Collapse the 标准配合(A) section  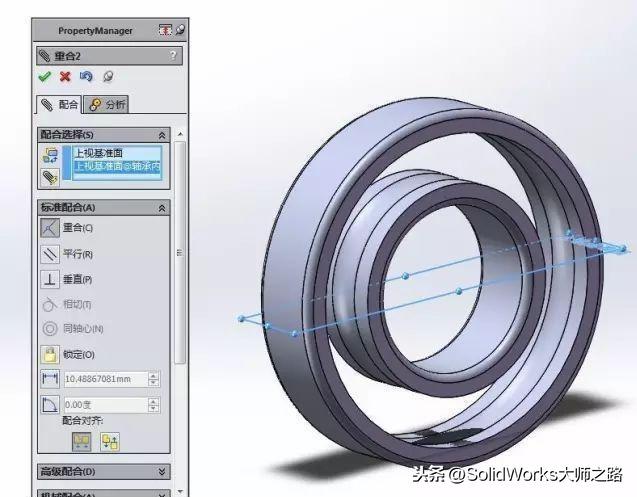tap(162, 208)
